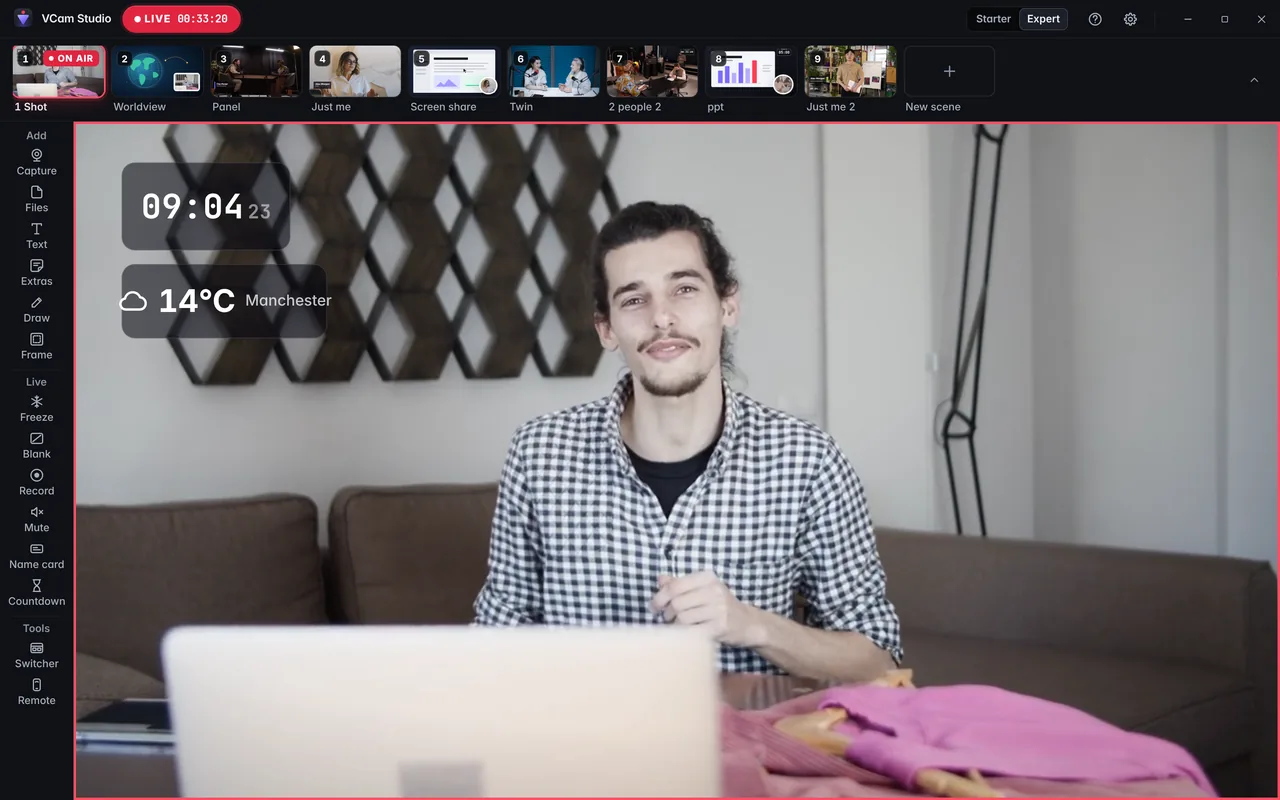Image resolution: width=1280 pixels, height=800 pixels.
Task: Select the 1 Shot scene thumbnail
Action: (x=59, y=71)
